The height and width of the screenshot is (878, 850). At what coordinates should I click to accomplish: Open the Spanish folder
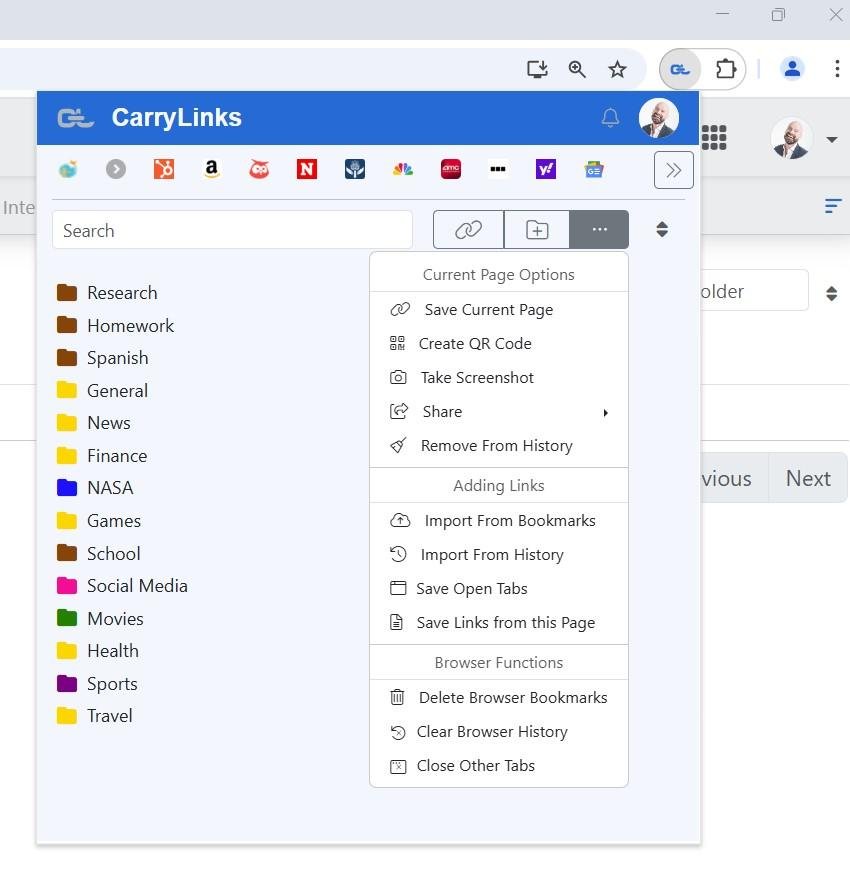coord(103,358)
